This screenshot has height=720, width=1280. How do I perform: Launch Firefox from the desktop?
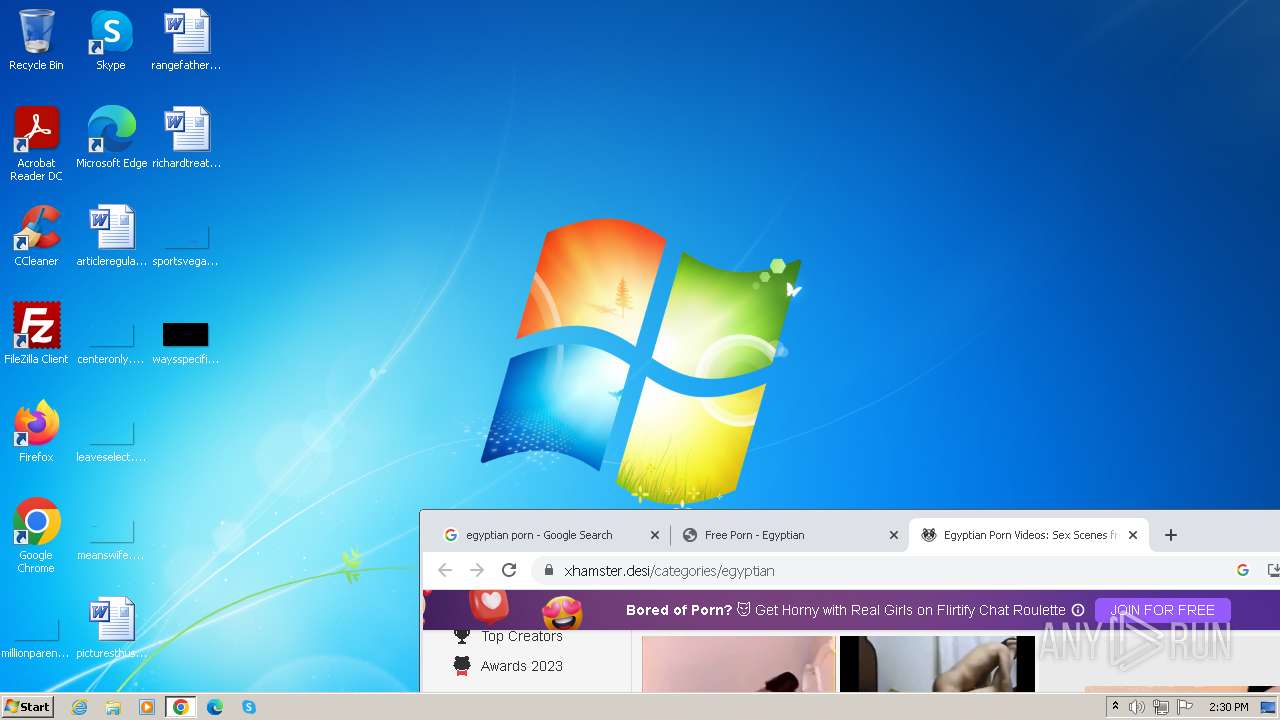[36, 432]
